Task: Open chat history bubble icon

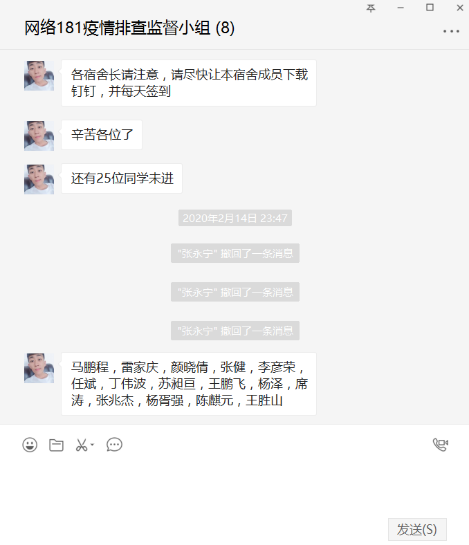Action: click(114, 445)
